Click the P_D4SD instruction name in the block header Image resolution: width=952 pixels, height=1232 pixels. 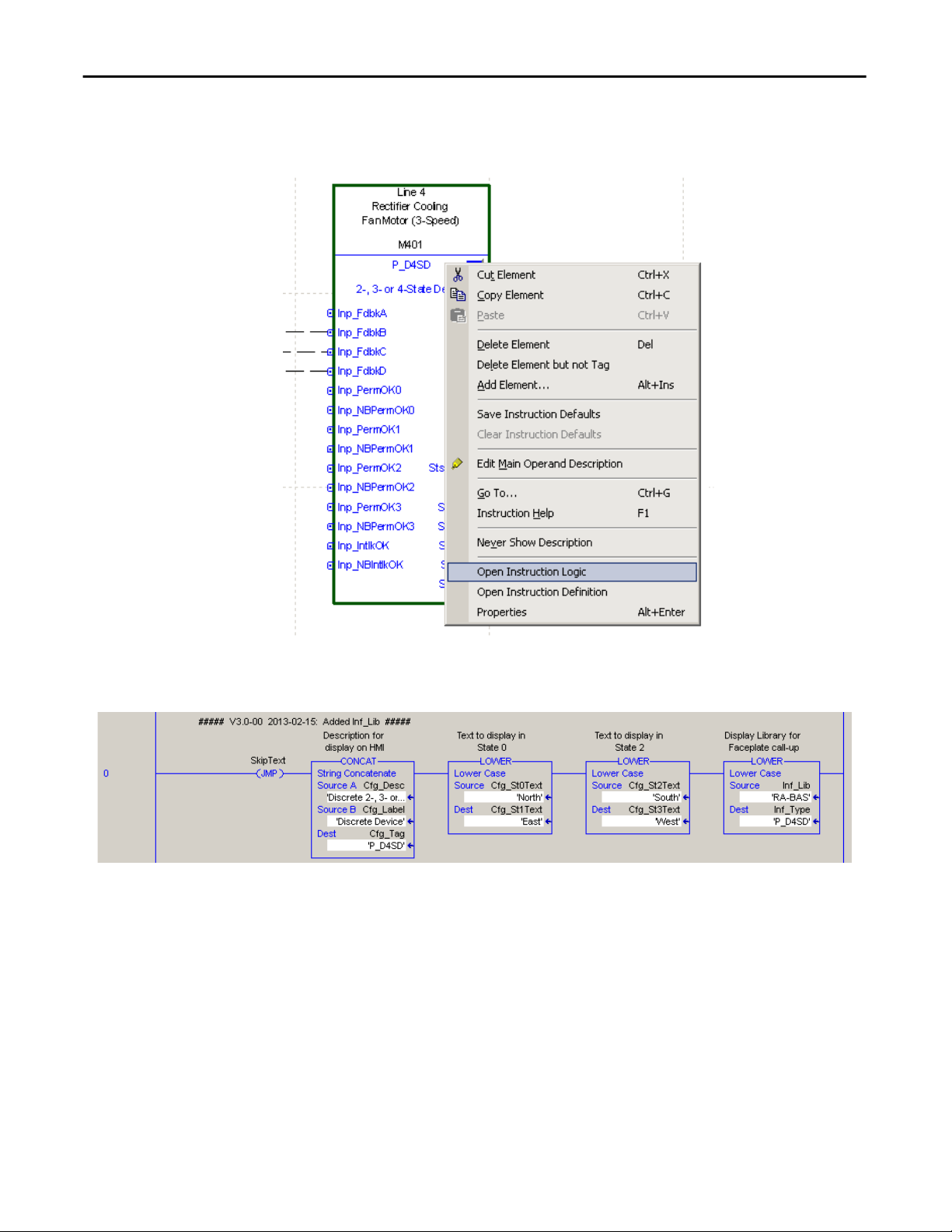point(411,265)
